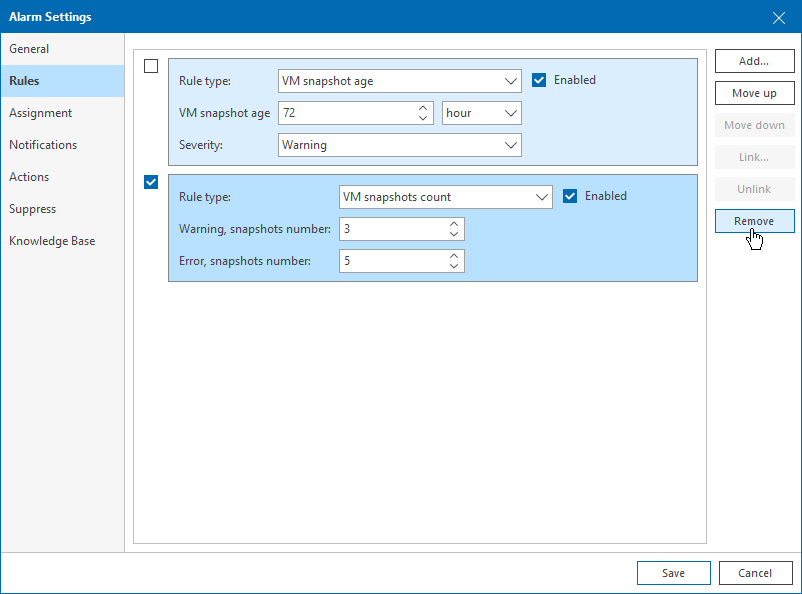Increase the VM snapshot age value
Viewport: 802px width, 594px height.
424,107
